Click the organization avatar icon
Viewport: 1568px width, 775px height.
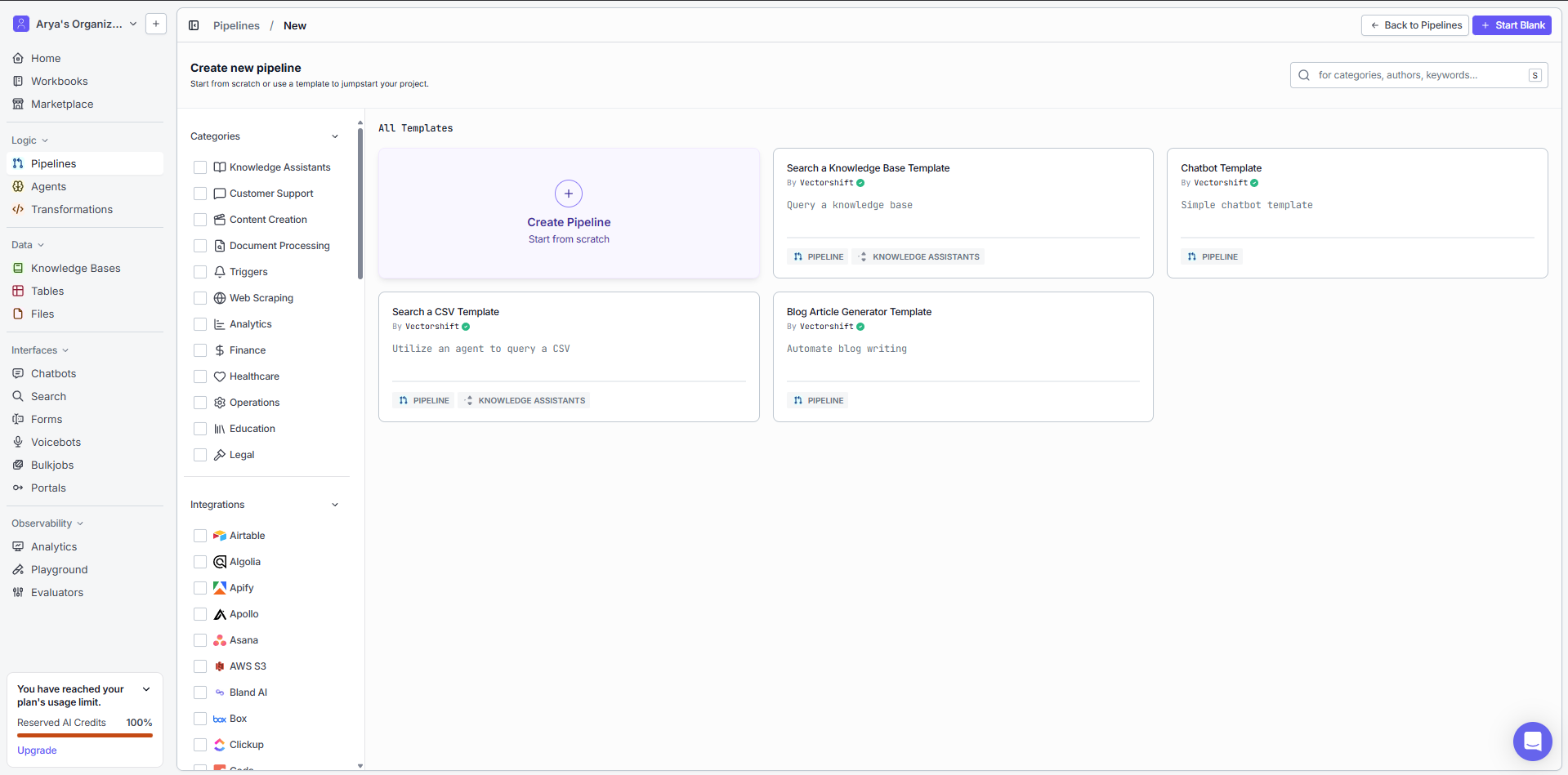coord(21,24)
